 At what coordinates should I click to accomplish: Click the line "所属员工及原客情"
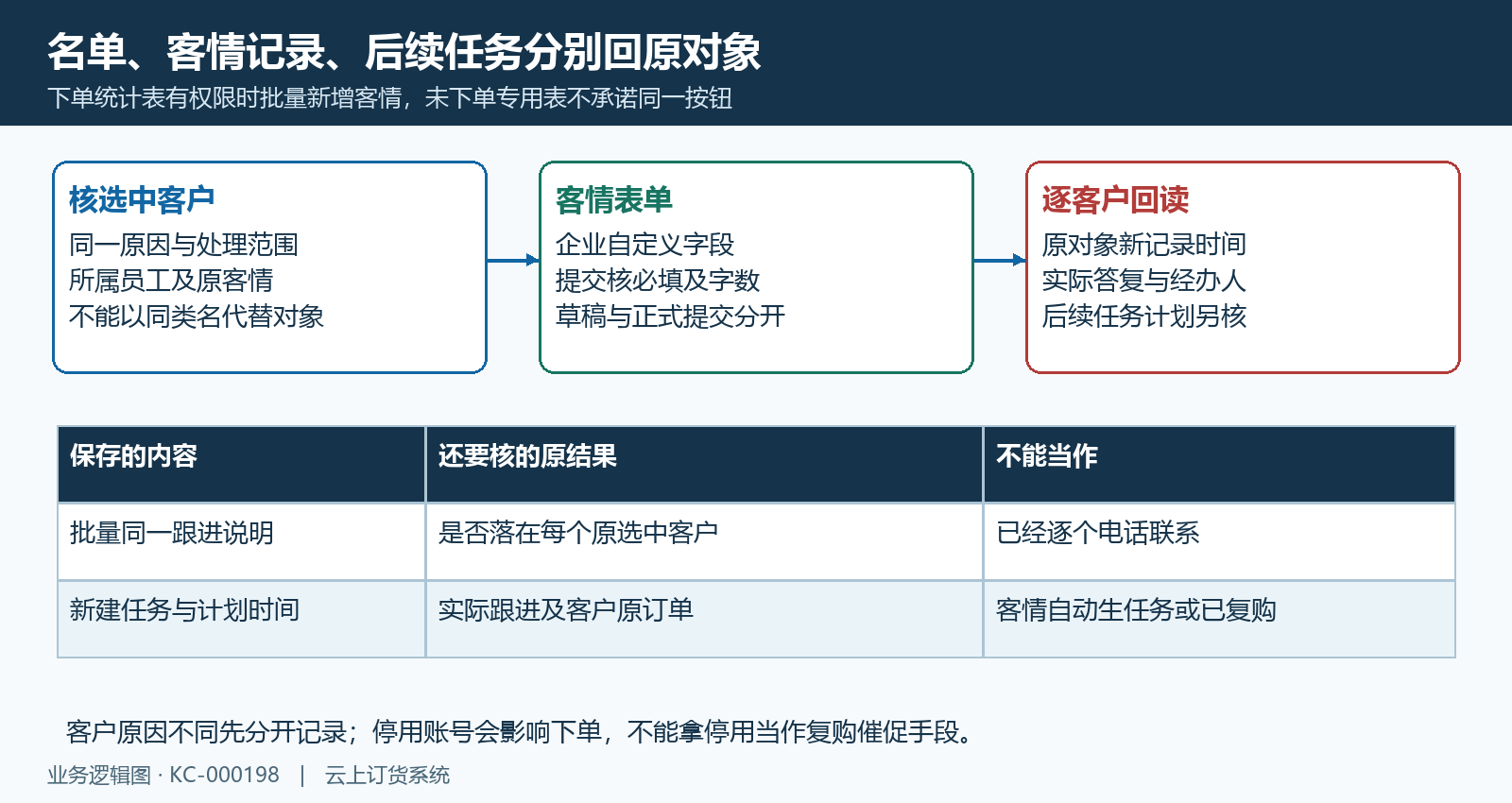171,281
